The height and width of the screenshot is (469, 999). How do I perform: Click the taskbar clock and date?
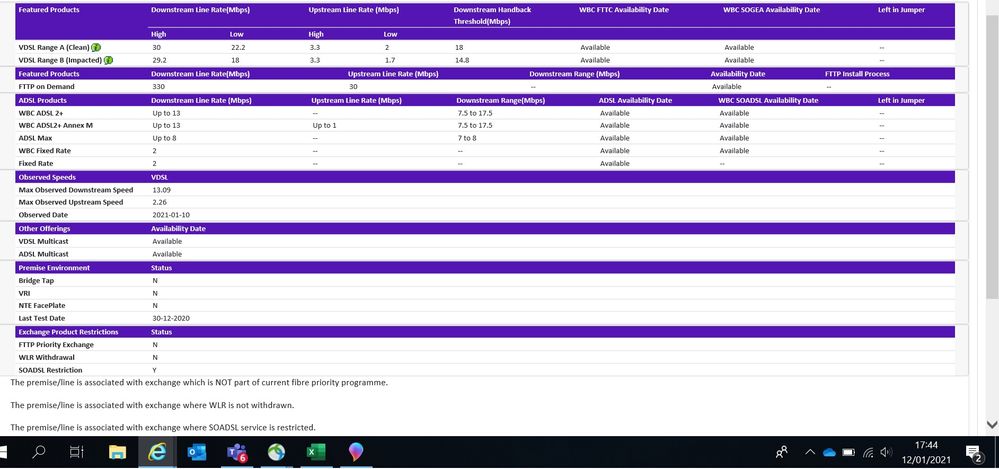(x=927, y=452)
